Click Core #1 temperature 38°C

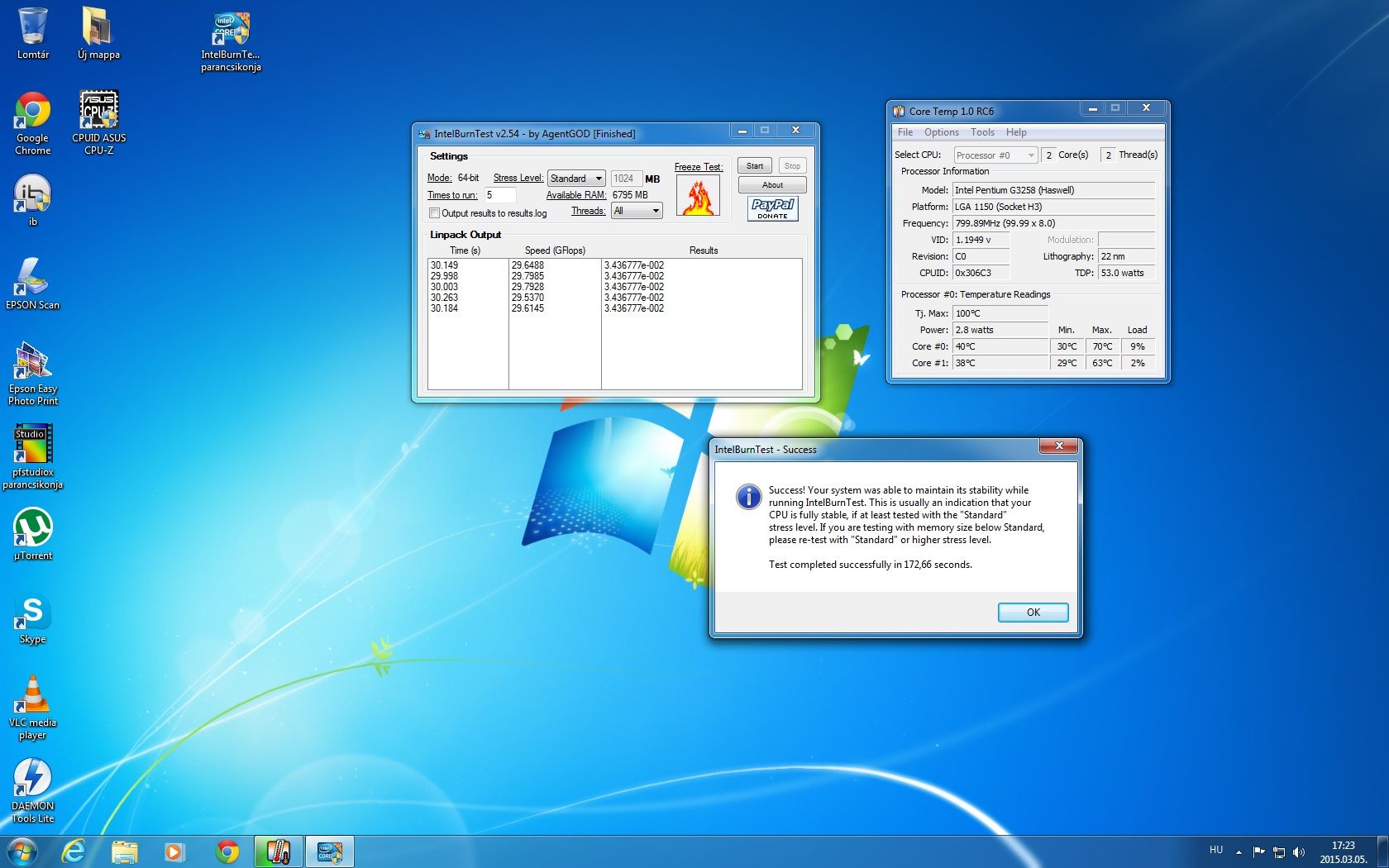(x=1000, y=363)
